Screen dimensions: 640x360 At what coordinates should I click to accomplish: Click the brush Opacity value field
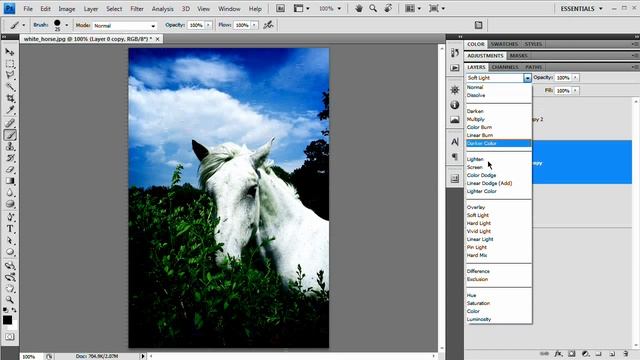point(196,25)
